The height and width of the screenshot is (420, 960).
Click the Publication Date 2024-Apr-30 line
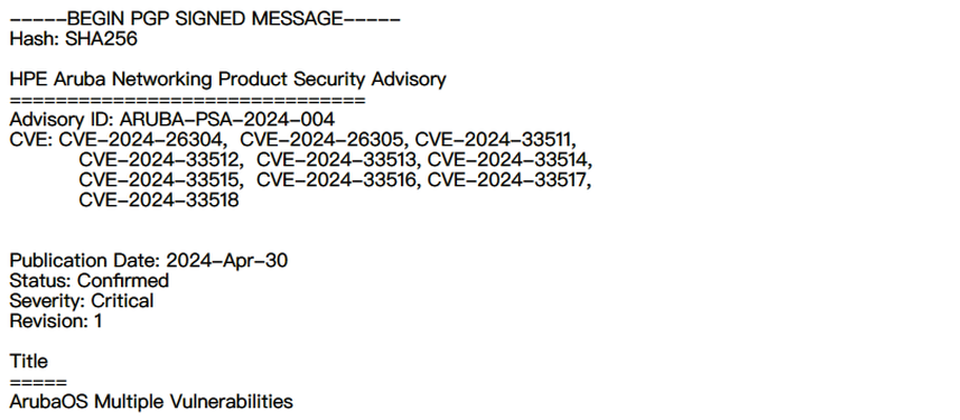149,261
